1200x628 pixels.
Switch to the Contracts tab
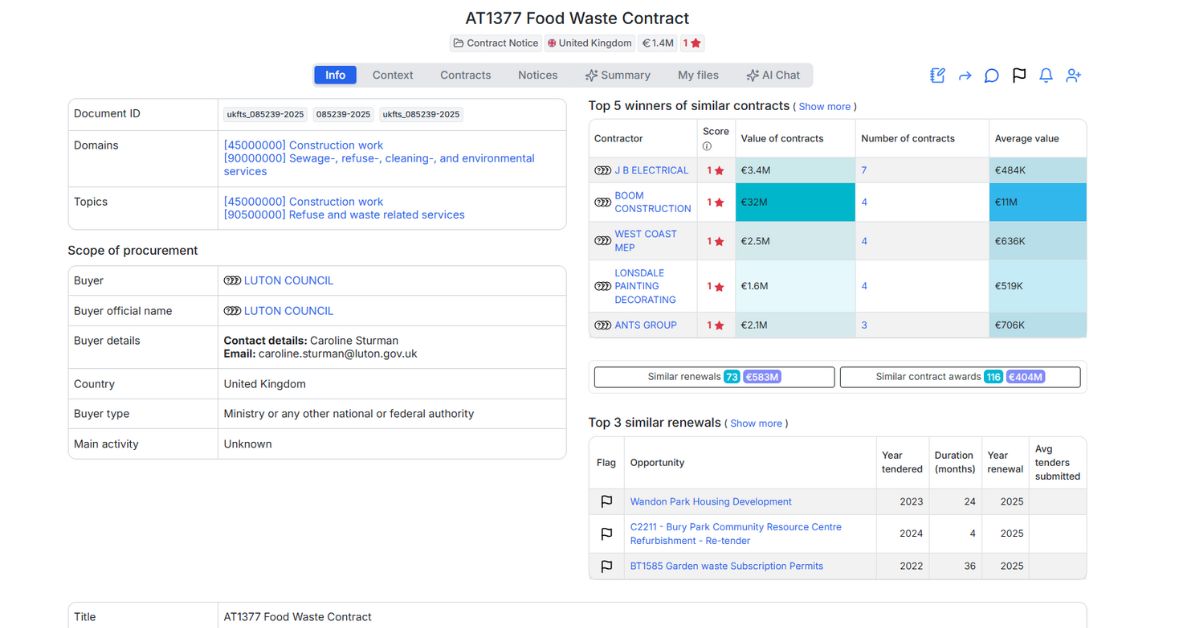click(465, 74)
